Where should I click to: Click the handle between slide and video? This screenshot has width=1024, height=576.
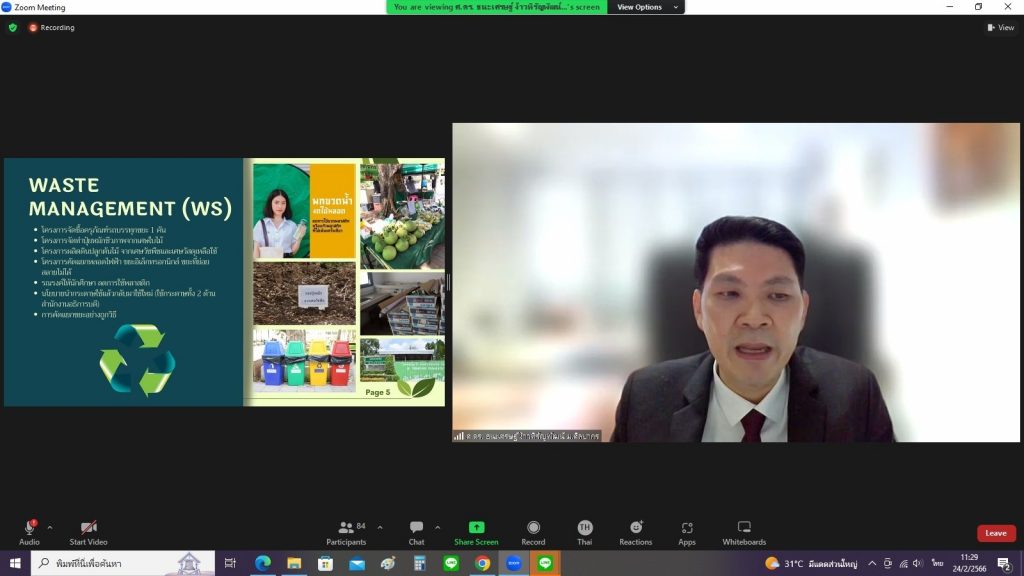click(449, 282)
